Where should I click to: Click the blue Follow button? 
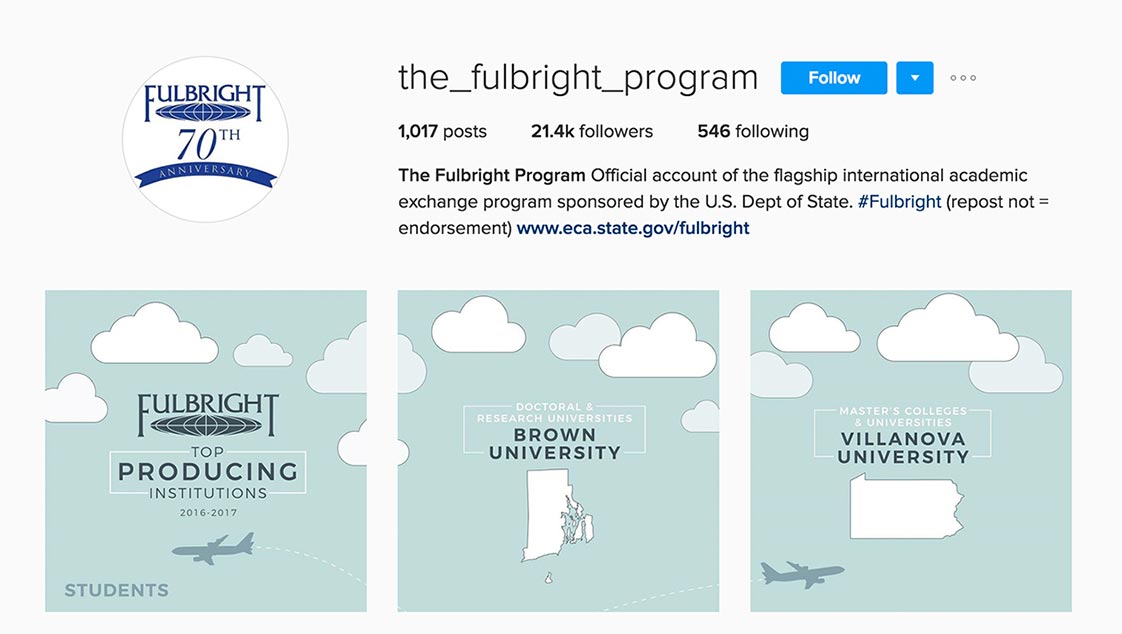tap(833, 78)
